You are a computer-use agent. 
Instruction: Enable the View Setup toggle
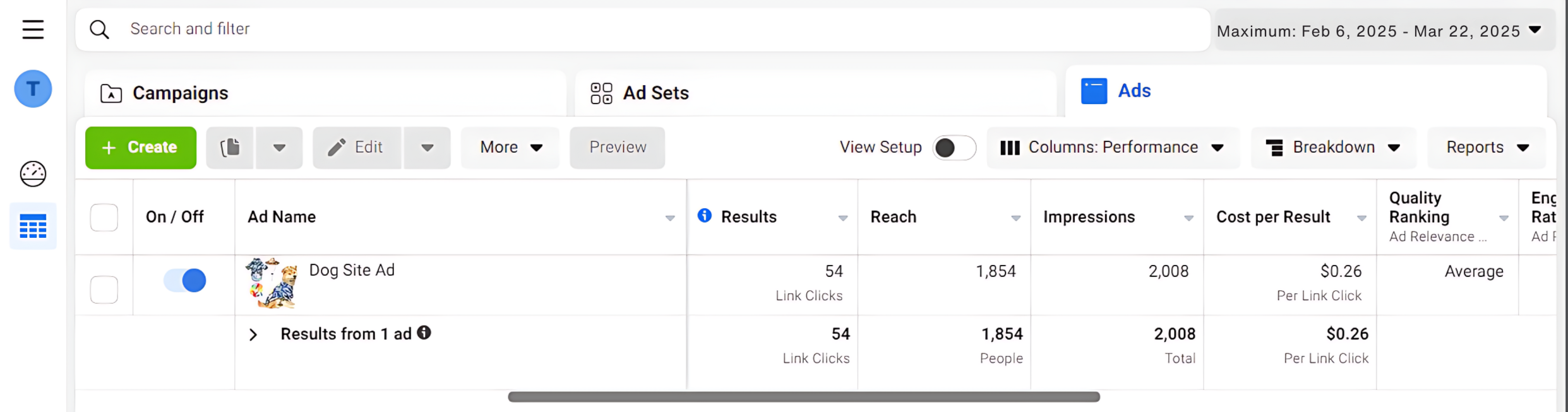[x=954, y=148]
